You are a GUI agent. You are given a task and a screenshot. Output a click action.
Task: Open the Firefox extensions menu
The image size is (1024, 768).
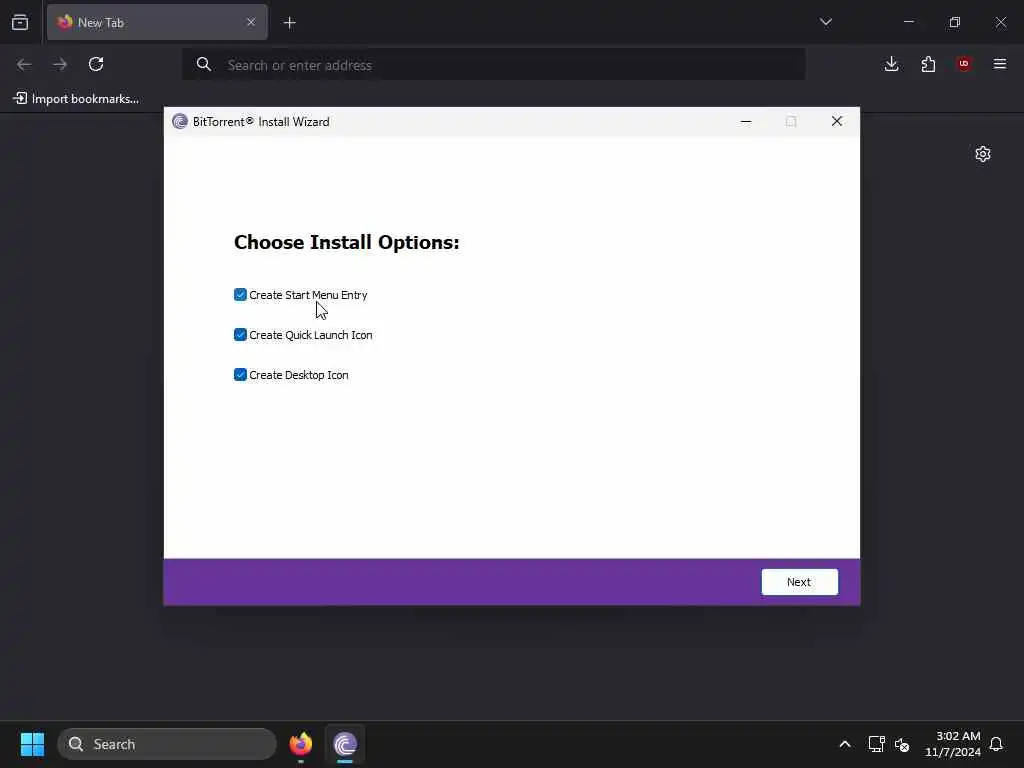tap(928, 64)
